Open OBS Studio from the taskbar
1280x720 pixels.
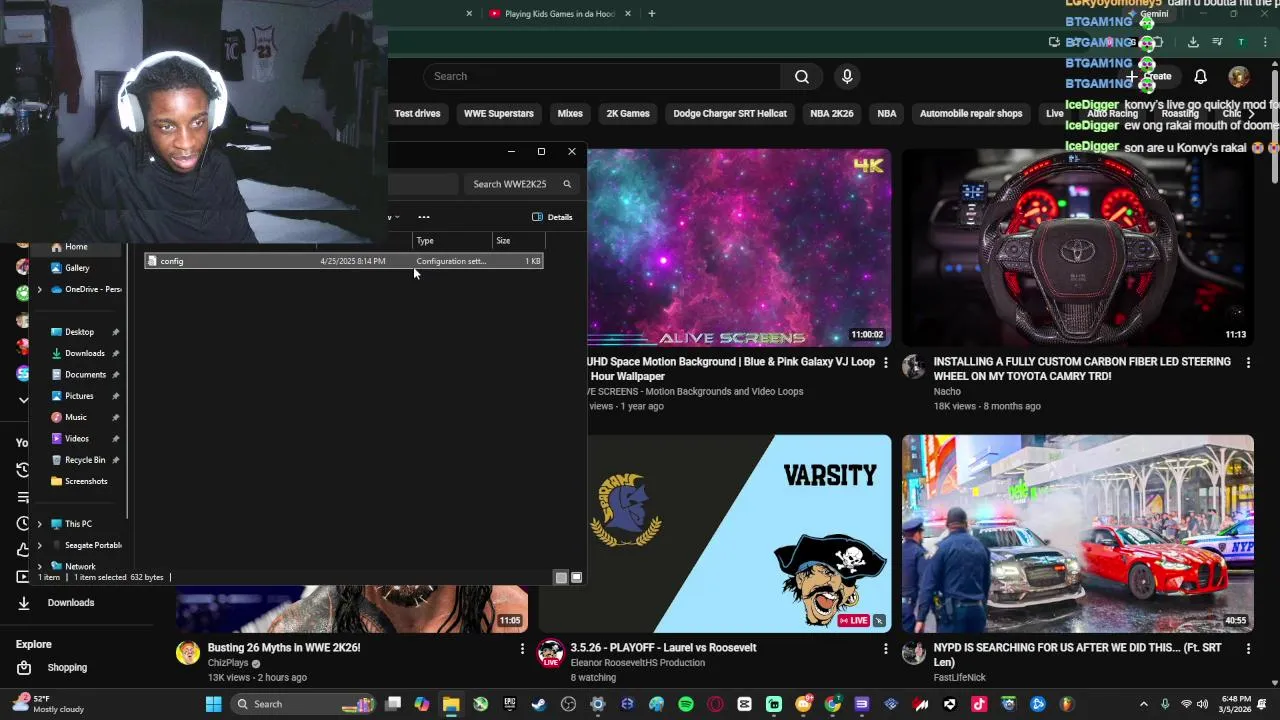click(569, 704)
